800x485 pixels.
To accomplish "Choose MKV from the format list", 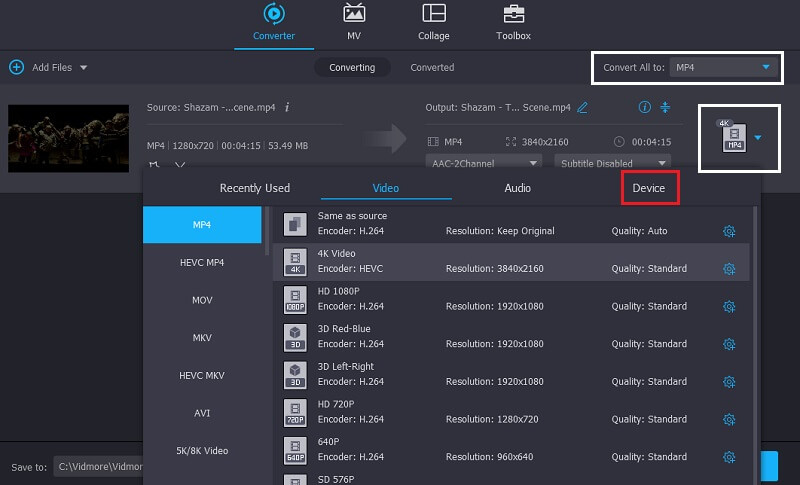I will (x=202, y=338).
